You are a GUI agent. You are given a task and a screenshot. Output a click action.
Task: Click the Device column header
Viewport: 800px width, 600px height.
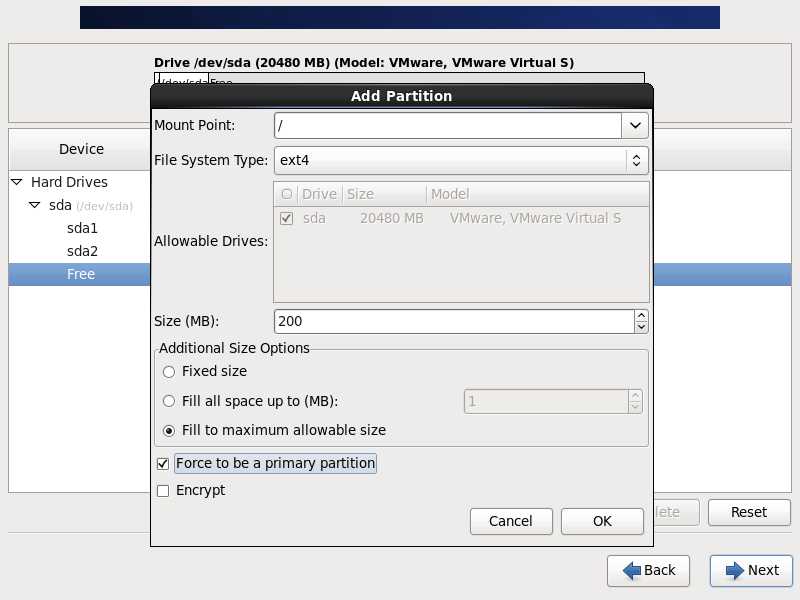pos(81,149)
